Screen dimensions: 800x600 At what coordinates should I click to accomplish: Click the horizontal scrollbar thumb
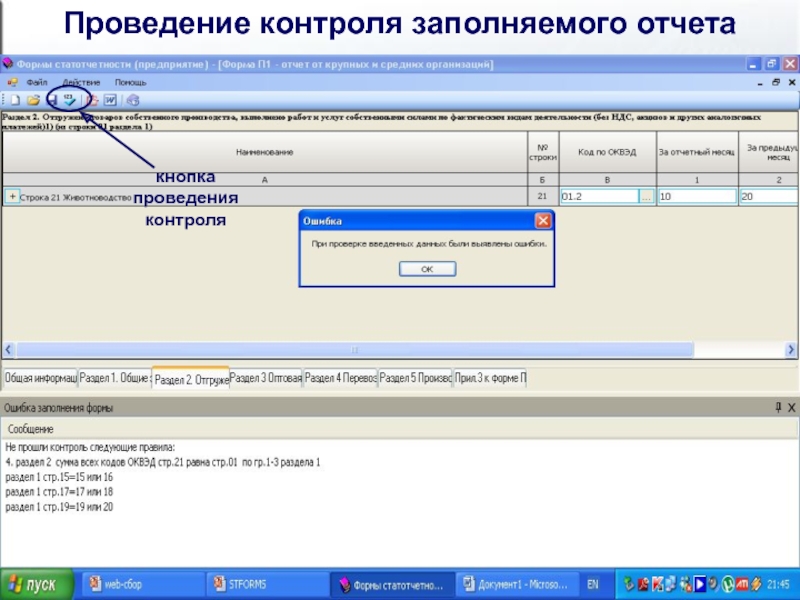[355, 349]
